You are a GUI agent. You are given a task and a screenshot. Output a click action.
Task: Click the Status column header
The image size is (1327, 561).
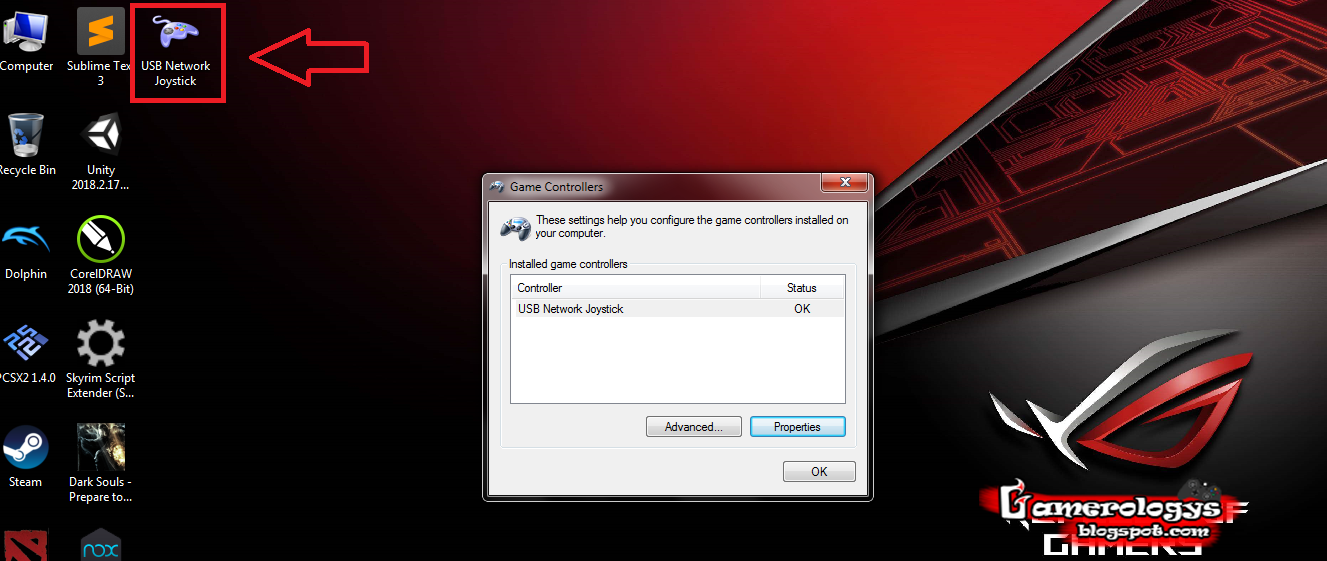pyautogui.click(x=802, y=288)
